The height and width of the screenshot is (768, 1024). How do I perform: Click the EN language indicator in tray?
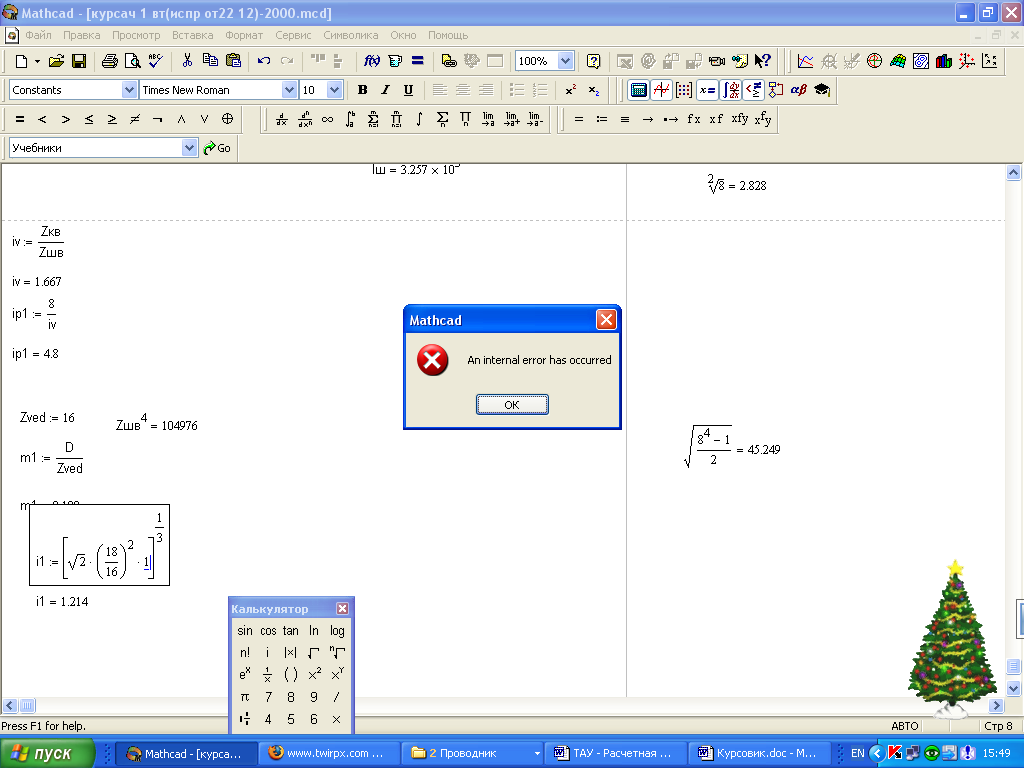(x=857, y=754)
